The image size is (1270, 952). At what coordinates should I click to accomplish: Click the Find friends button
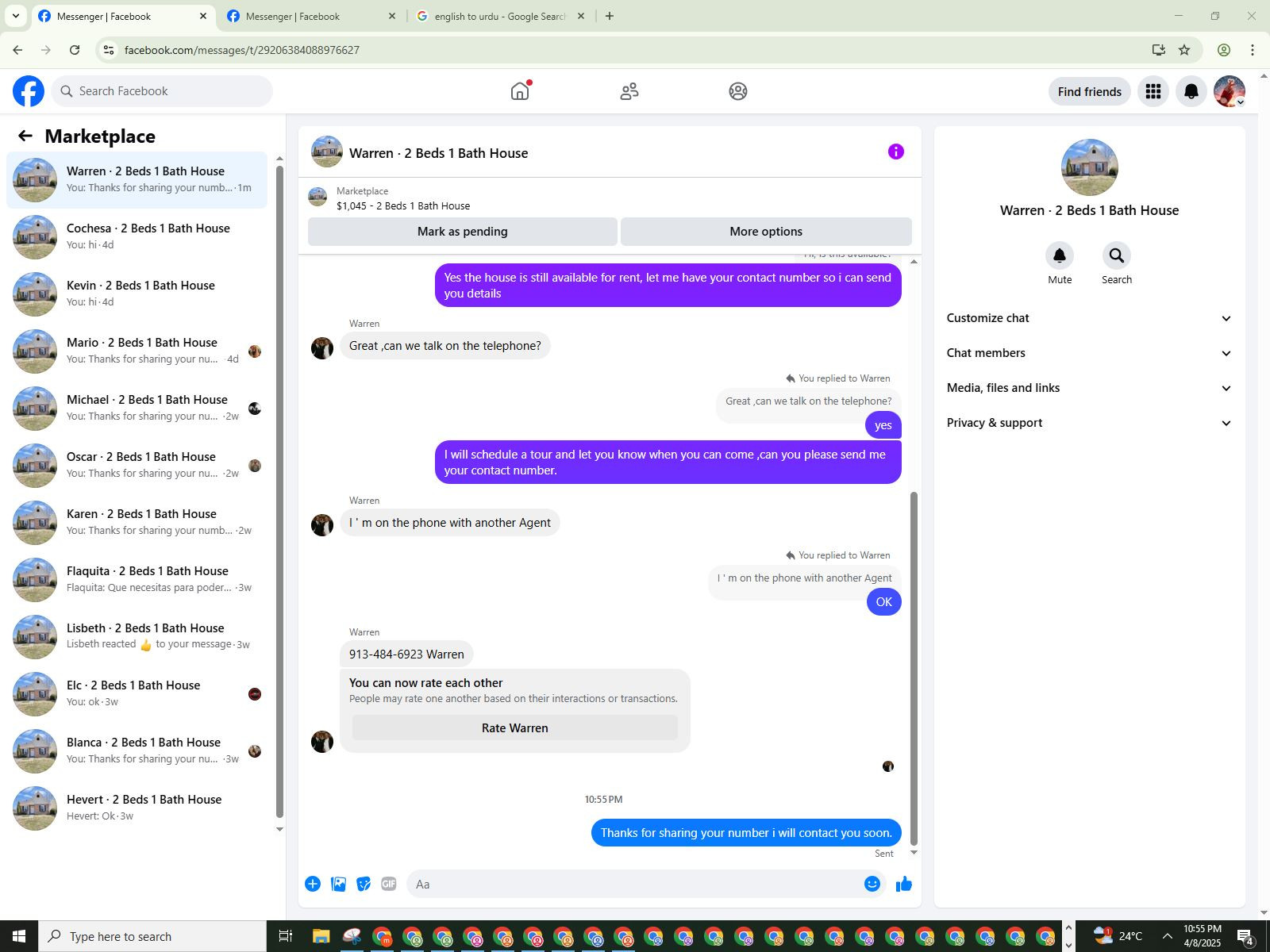[1089, 91]
